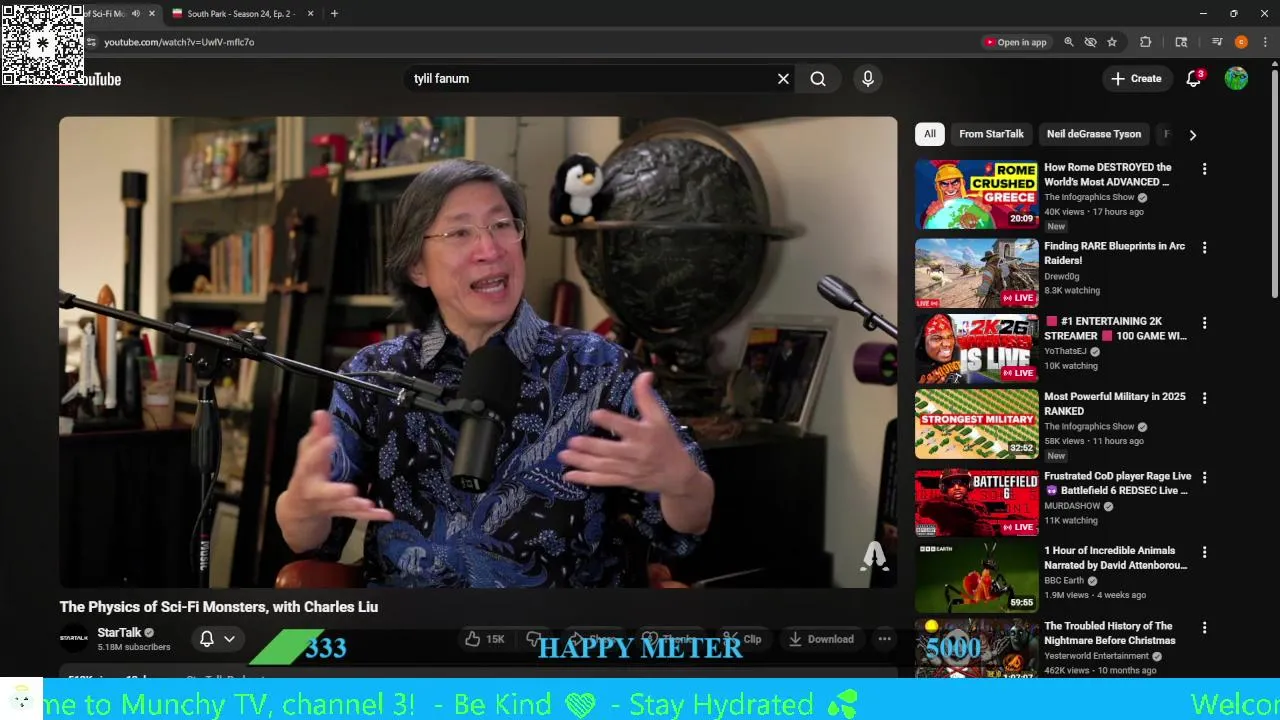Click the Drewd0g channel name
The width and height of the screenshot is (1280, 720).
pyautogui.click(x=1062, y=276)
